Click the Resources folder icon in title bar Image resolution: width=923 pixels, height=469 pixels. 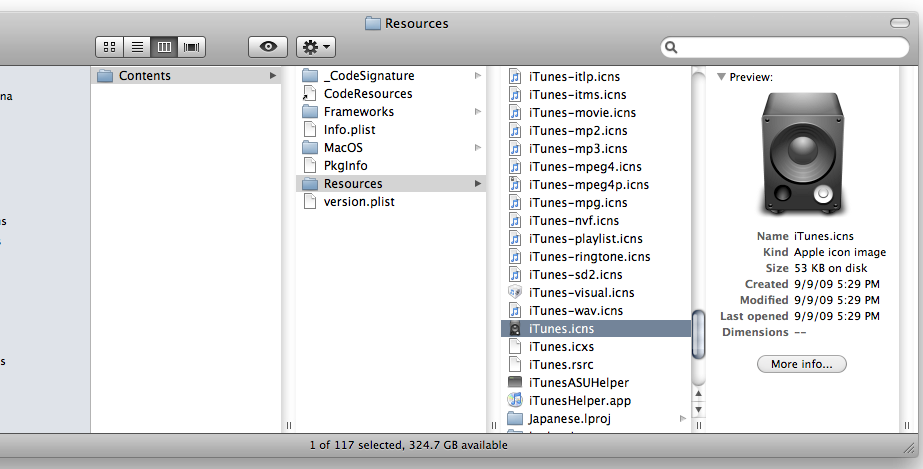[x=373, y=24]
